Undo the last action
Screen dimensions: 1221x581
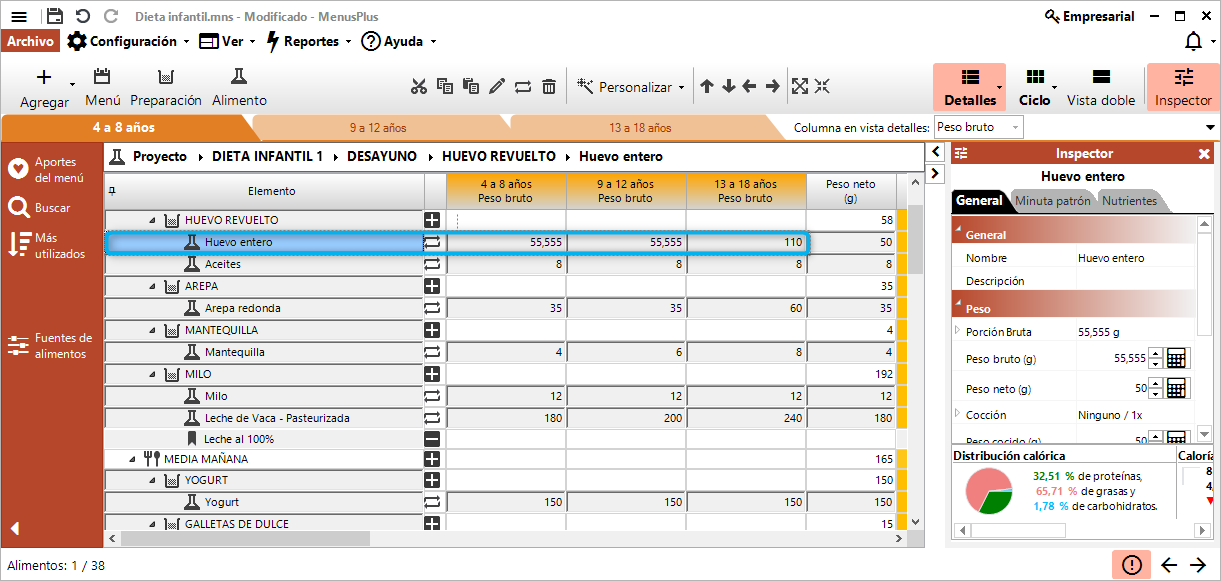pos(82,16)
